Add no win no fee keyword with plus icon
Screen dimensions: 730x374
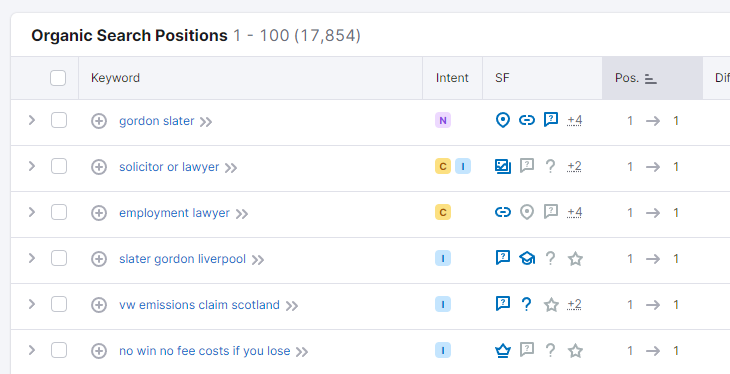coord(99,351)
